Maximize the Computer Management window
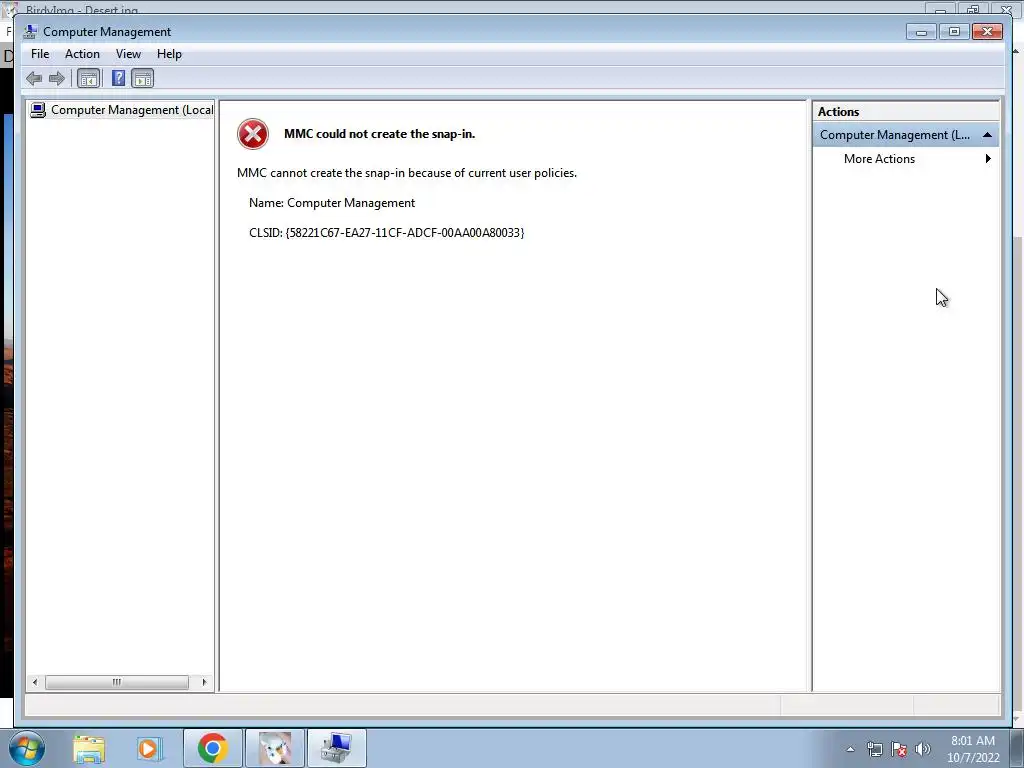The width and height of the screenshot is (1024, 768). [954, 31]
